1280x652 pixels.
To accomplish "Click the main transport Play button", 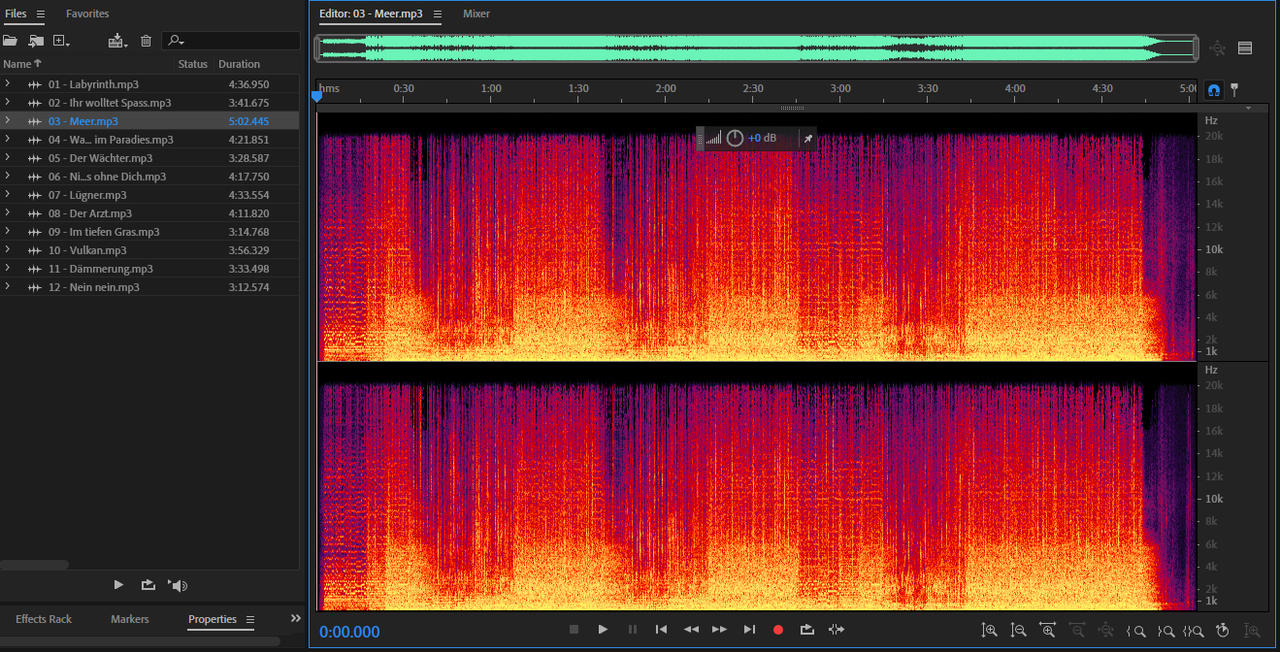I will point(603,629).
